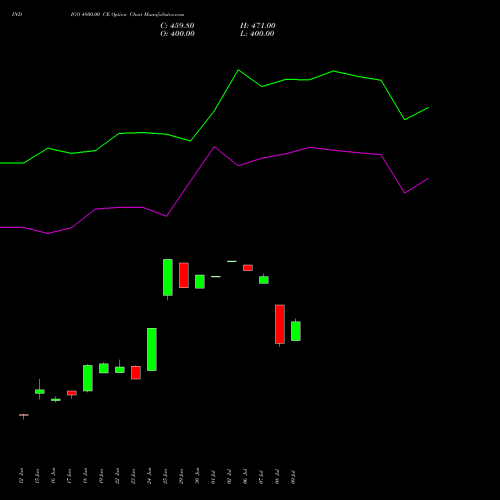The width and height of the screenshot is (500, 500).
Task: Click the small red candle above 17 Jun
Action: (72, 393)
